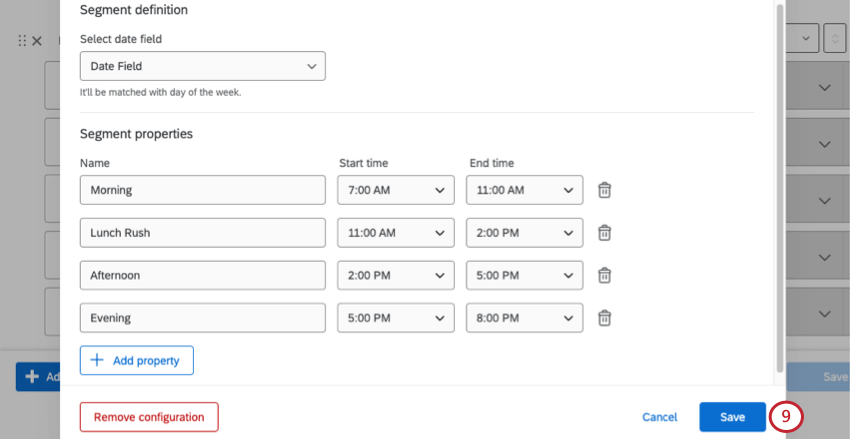Screen dimensions: 850x439
Task: Edit the Morning name field
Action: pyautogui.click(x=202, y=190)
